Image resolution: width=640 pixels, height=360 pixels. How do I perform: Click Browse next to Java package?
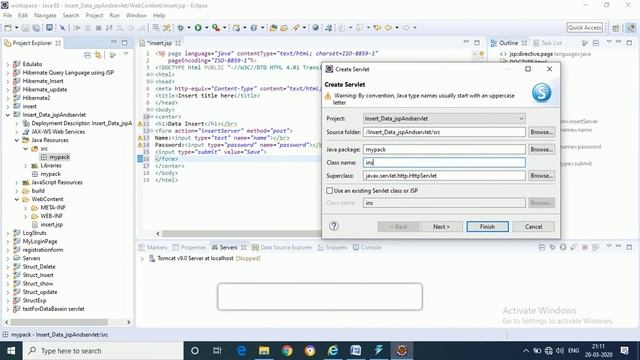(x=541, y=149)
